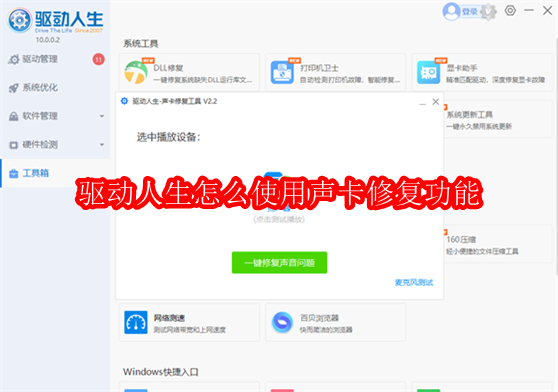Click the 登录 login link
Viewport: 558px width, 392px height.
pyautogui.click(x=469, y=12)
